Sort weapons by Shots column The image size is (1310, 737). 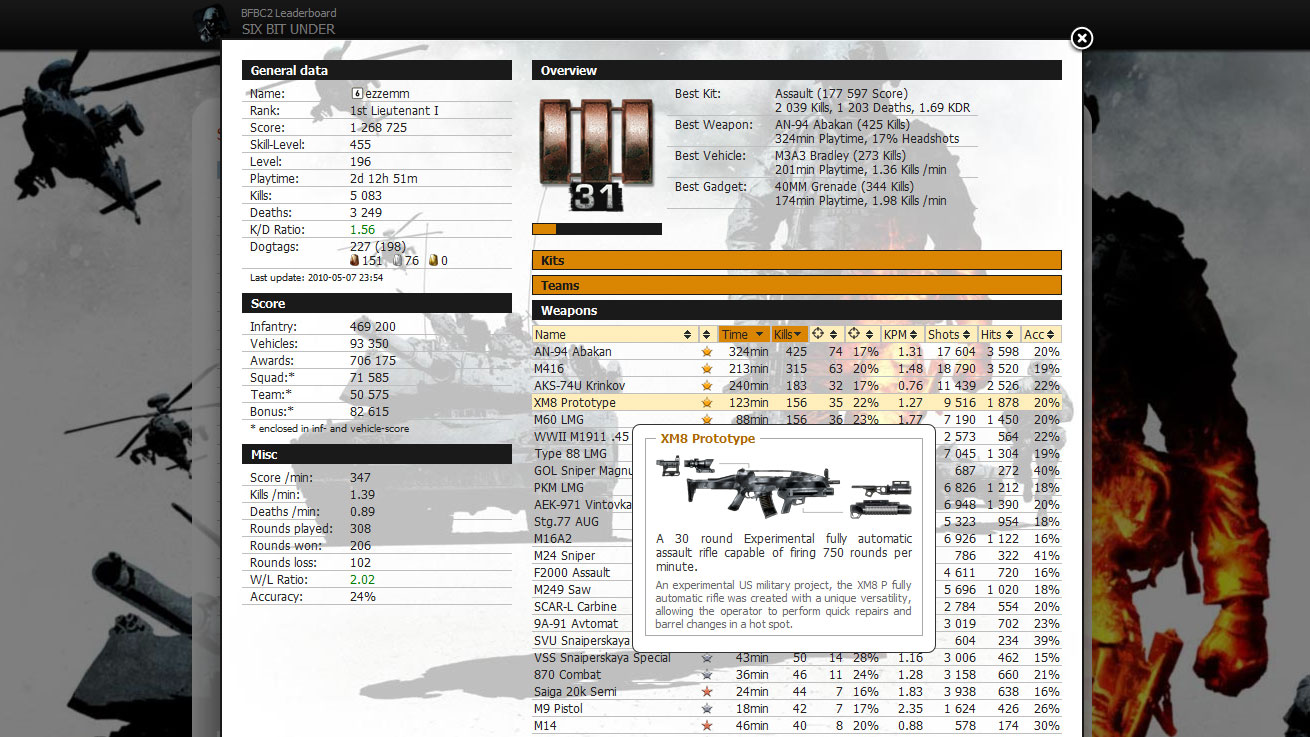950,334
